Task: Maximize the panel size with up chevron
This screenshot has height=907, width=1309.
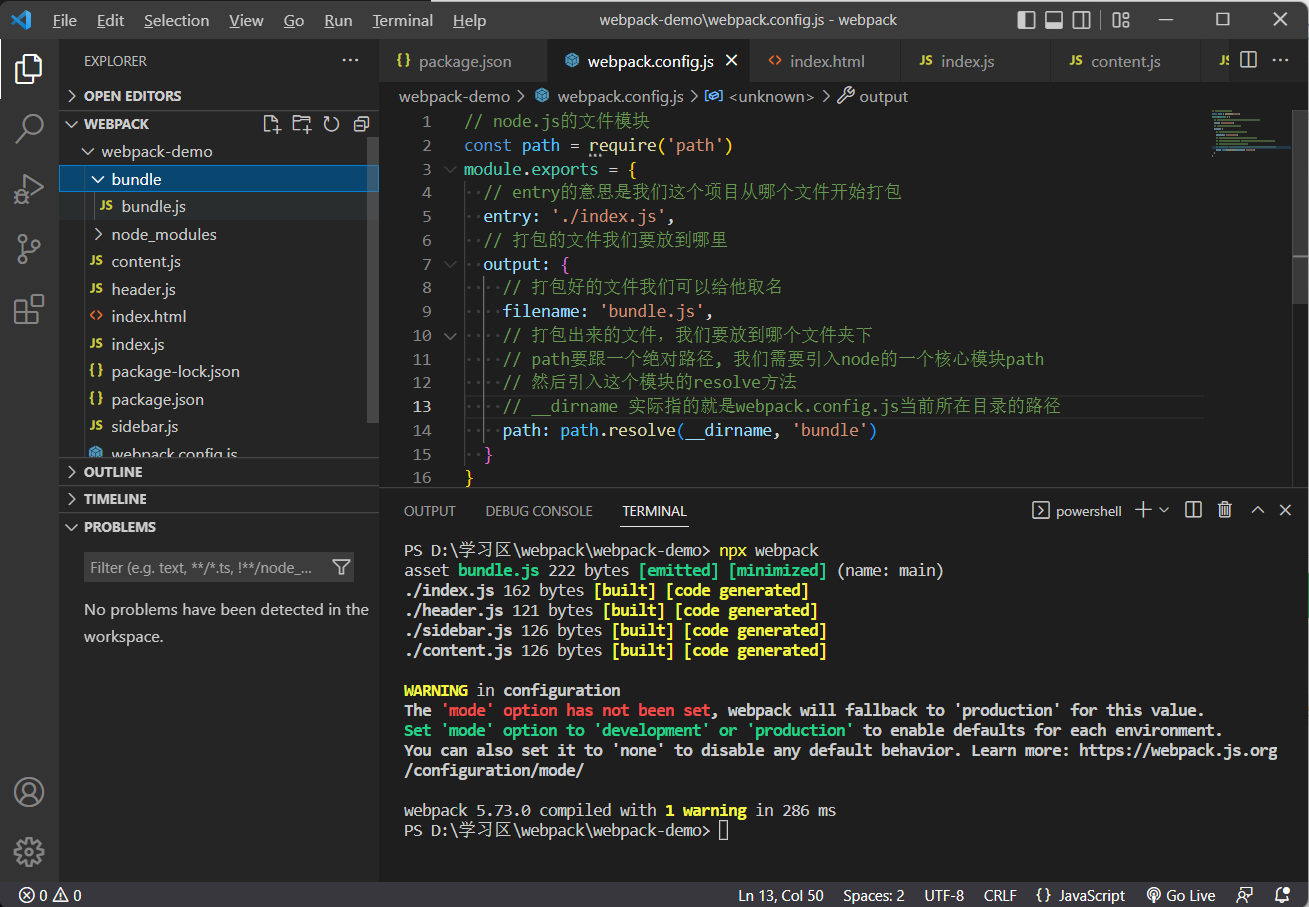Action: [x=1258, y=510]
